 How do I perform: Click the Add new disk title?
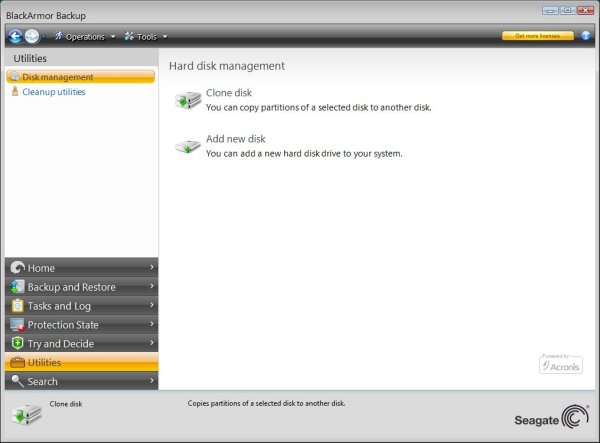[236, 139]
